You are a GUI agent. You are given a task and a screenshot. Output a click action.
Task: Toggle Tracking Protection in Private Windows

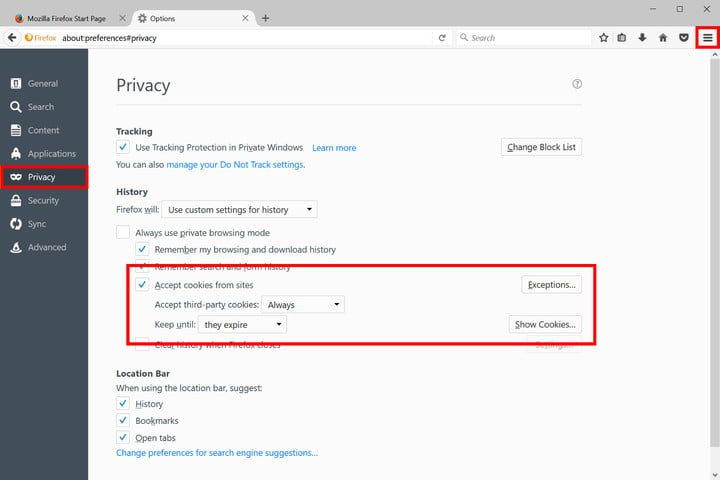[123, 147]
